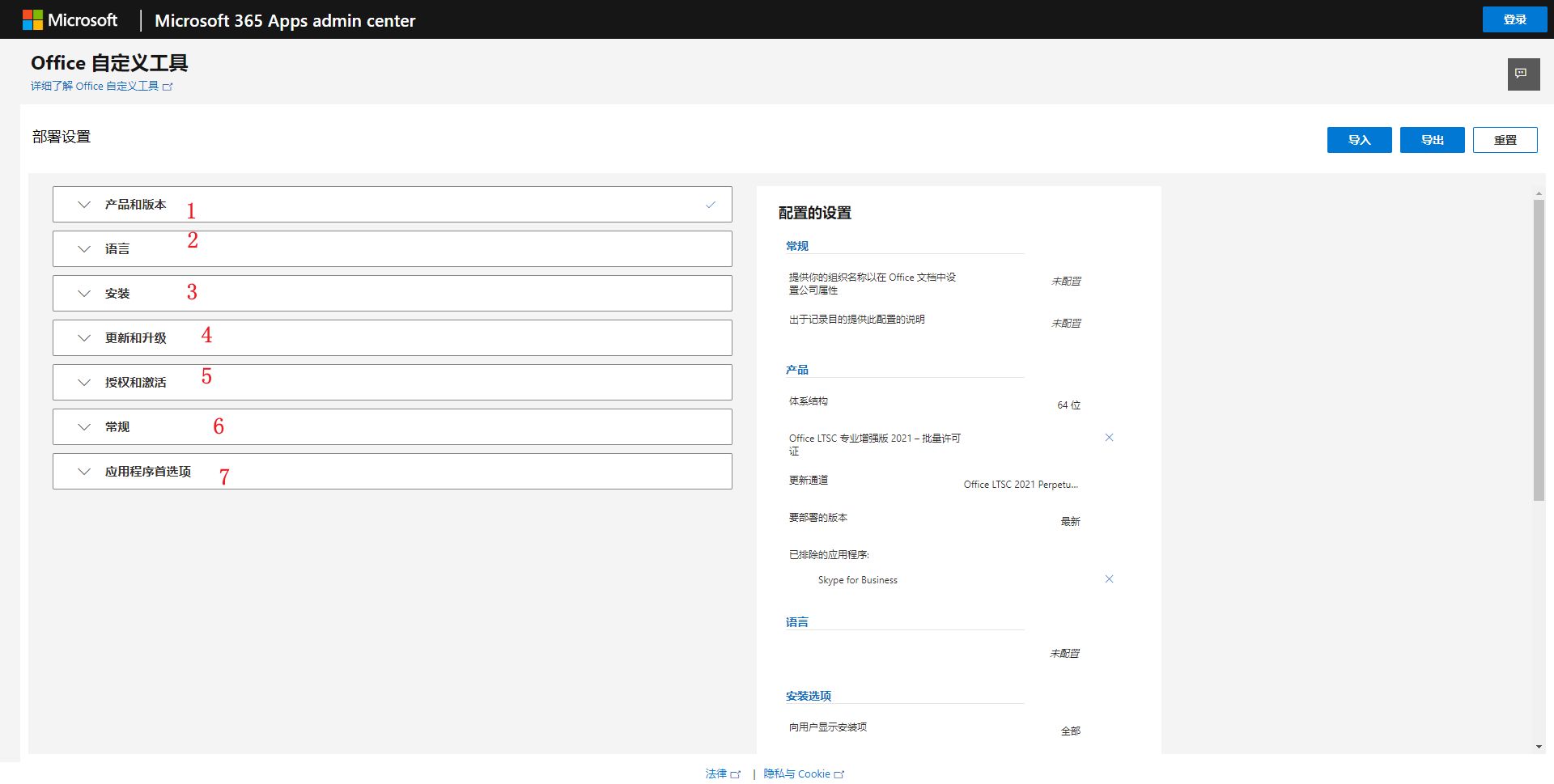Expand the 更新和升级 section

point(393,338)
